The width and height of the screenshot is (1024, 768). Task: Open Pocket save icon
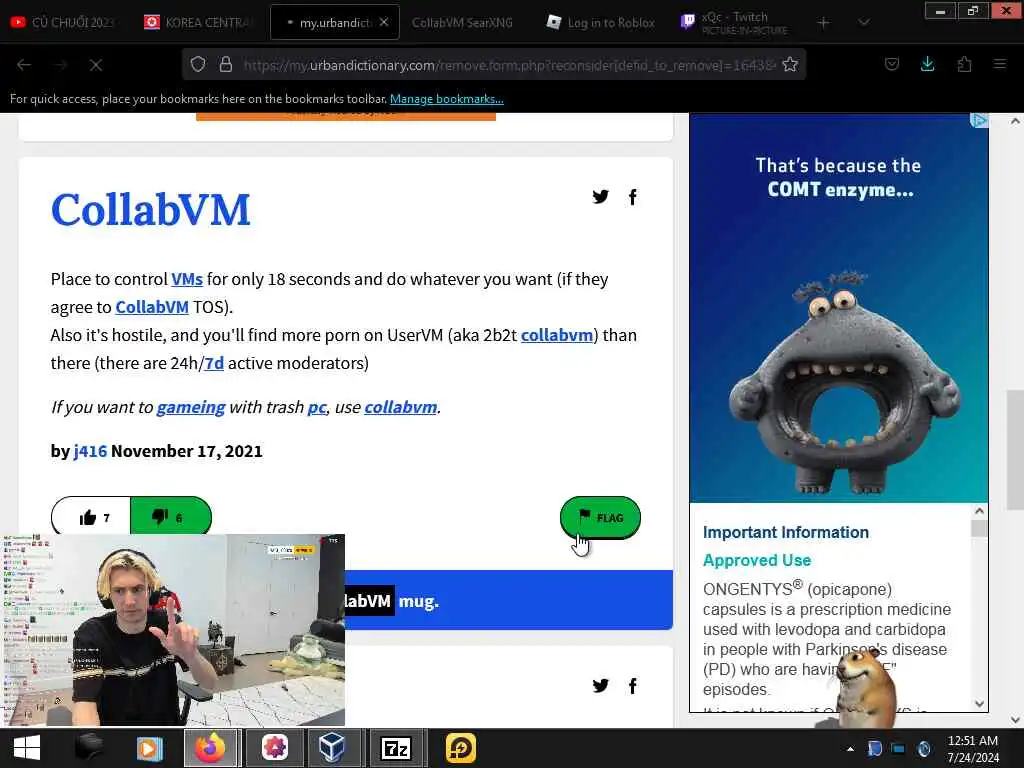point(891,64)
